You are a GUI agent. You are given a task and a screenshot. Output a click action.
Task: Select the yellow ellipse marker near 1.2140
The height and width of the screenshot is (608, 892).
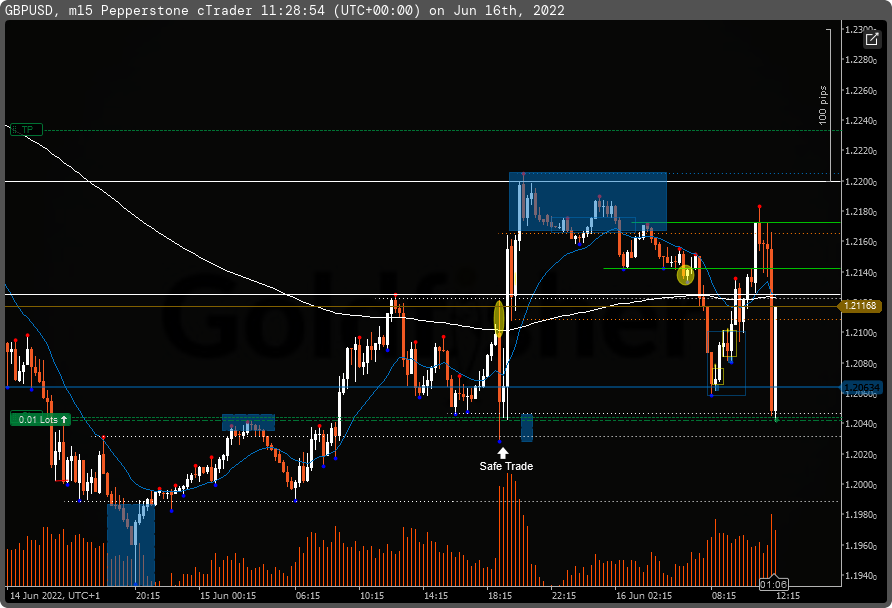coord(685,275)
